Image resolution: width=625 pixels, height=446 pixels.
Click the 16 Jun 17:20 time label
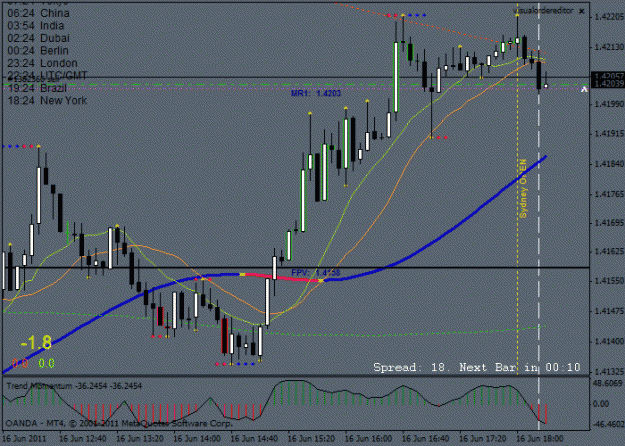tap(482, 439)
